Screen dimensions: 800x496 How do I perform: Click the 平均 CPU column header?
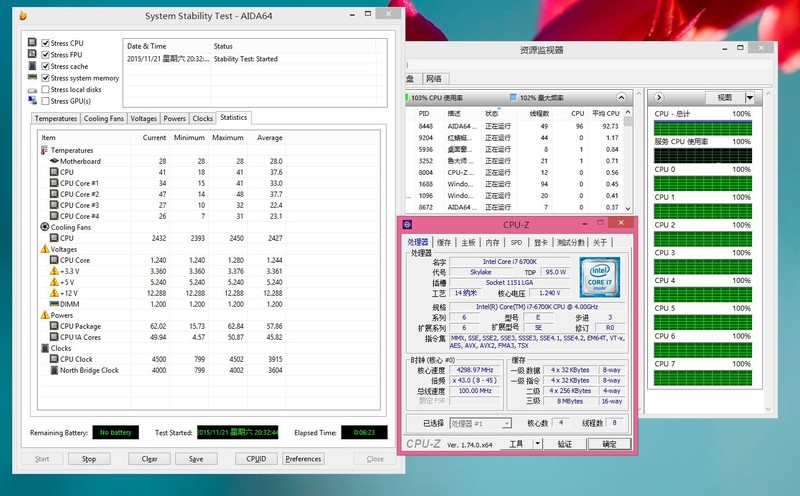coord(606,113)
